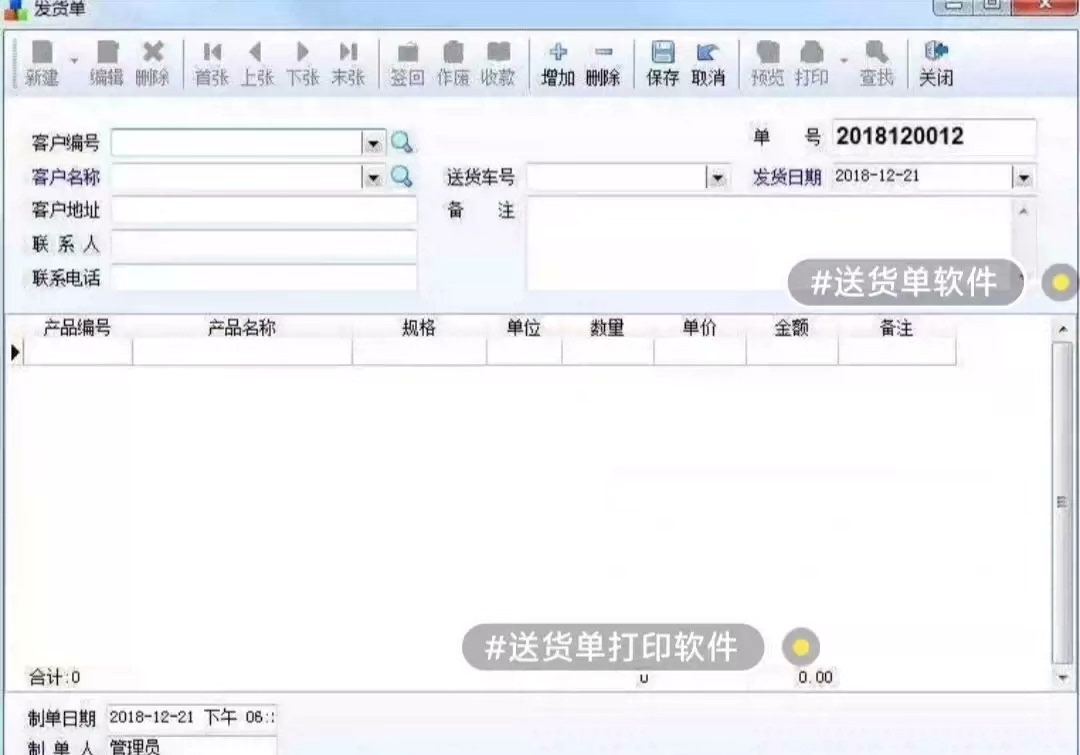1080x755 pixels.
Task: Click the 收款 (Receive payment) icon
Action: (498, 63)
